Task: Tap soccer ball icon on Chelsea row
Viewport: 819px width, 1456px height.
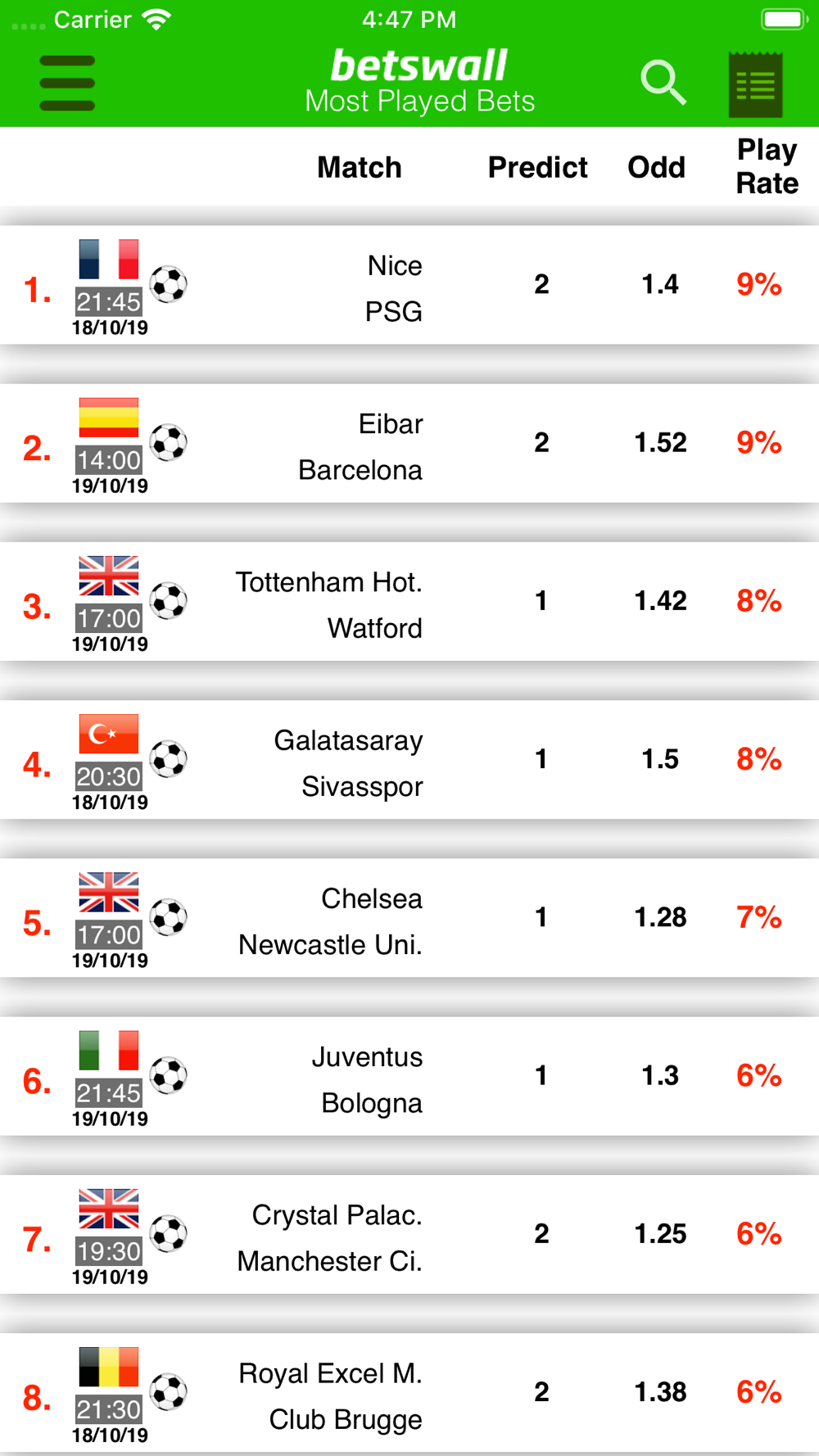Action: 169,917
